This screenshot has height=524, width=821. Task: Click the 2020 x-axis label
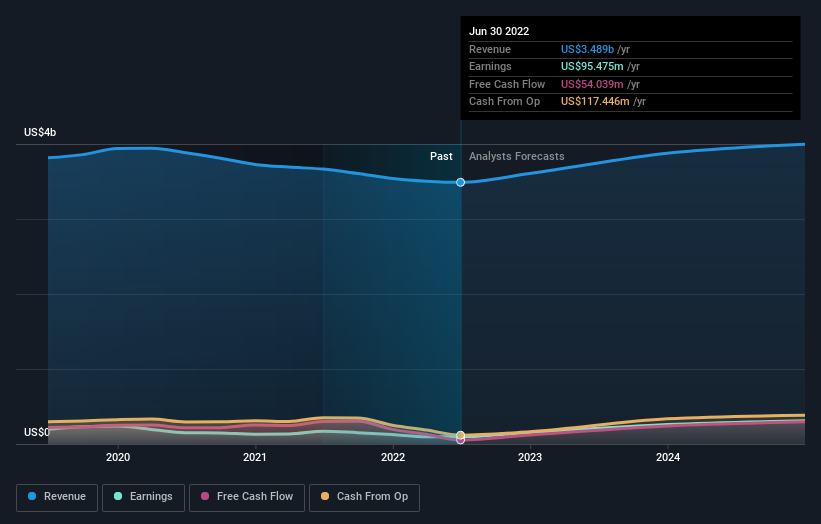tap(118, 457)
